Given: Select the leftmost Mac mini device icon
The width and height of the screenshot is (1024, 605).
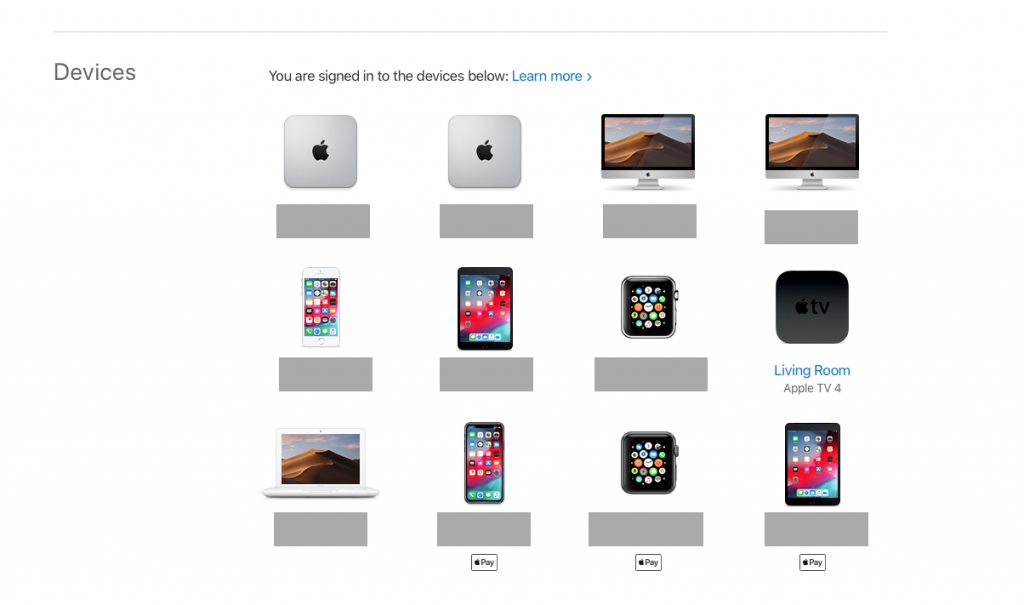Looking at the screenshot, I should 320,152.
